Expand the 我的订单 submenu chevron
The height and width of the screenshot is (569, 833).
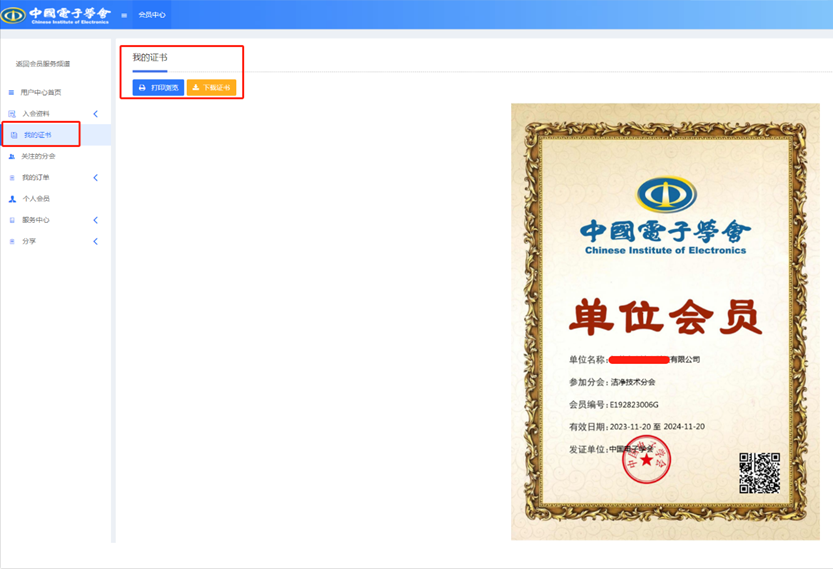pyautogui.click(x=96, y=177)
